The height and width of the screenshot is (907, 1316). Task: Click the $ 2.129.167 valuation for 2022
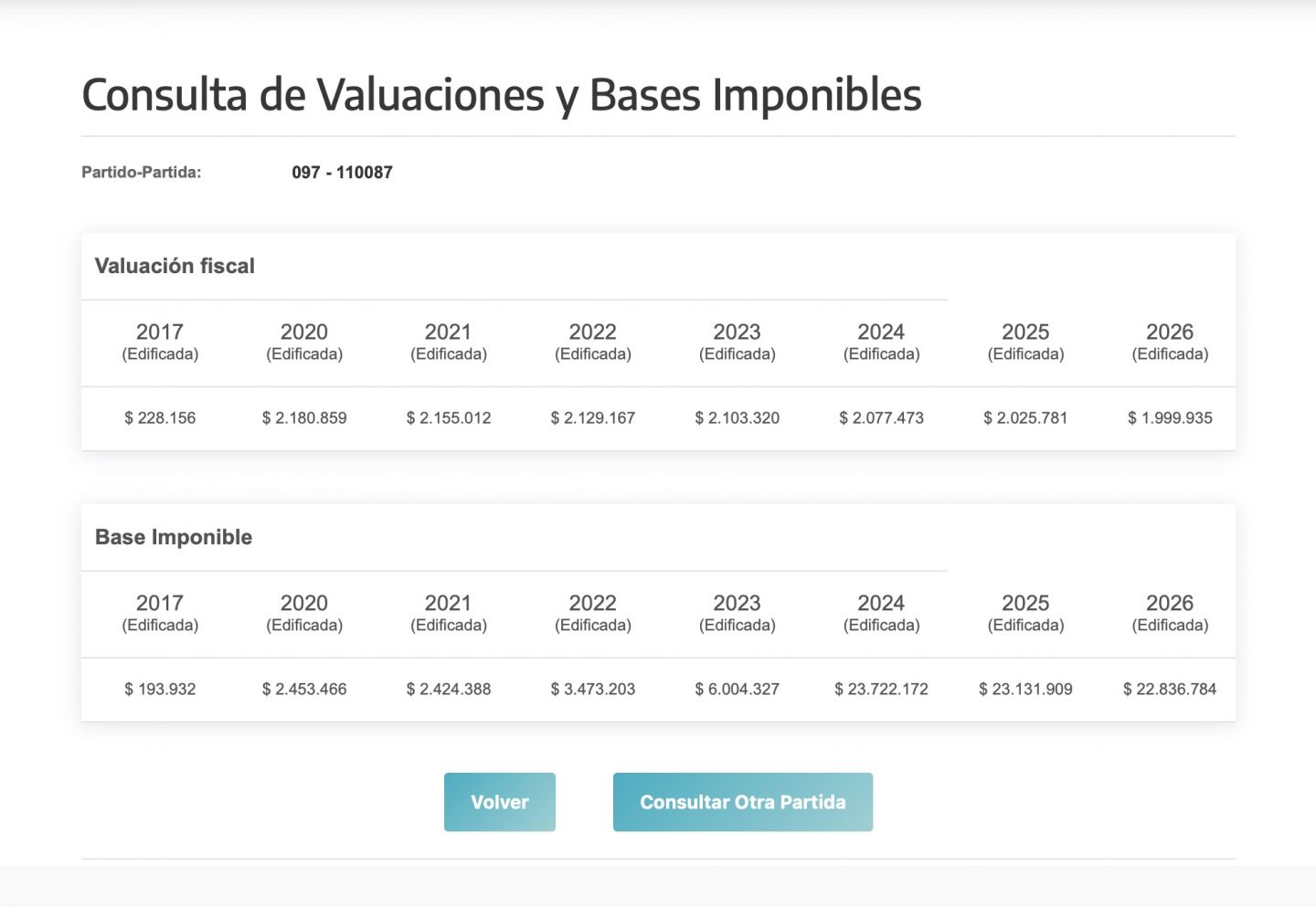pos(592,418)
